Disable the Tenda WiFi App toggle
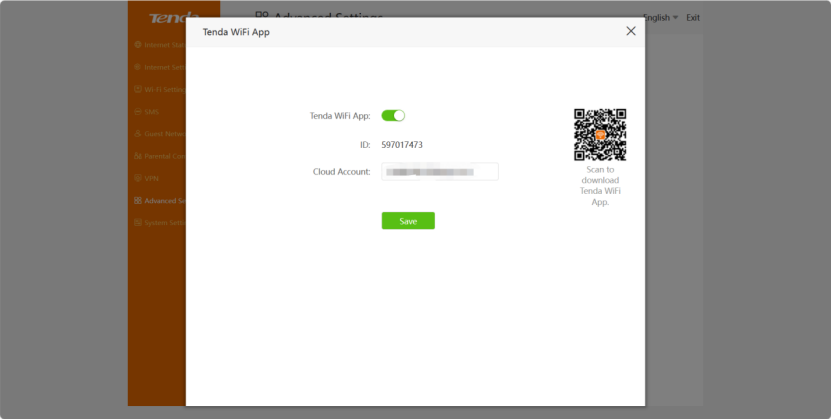Screen dimensions: 831x419 (x=393, y=116)
